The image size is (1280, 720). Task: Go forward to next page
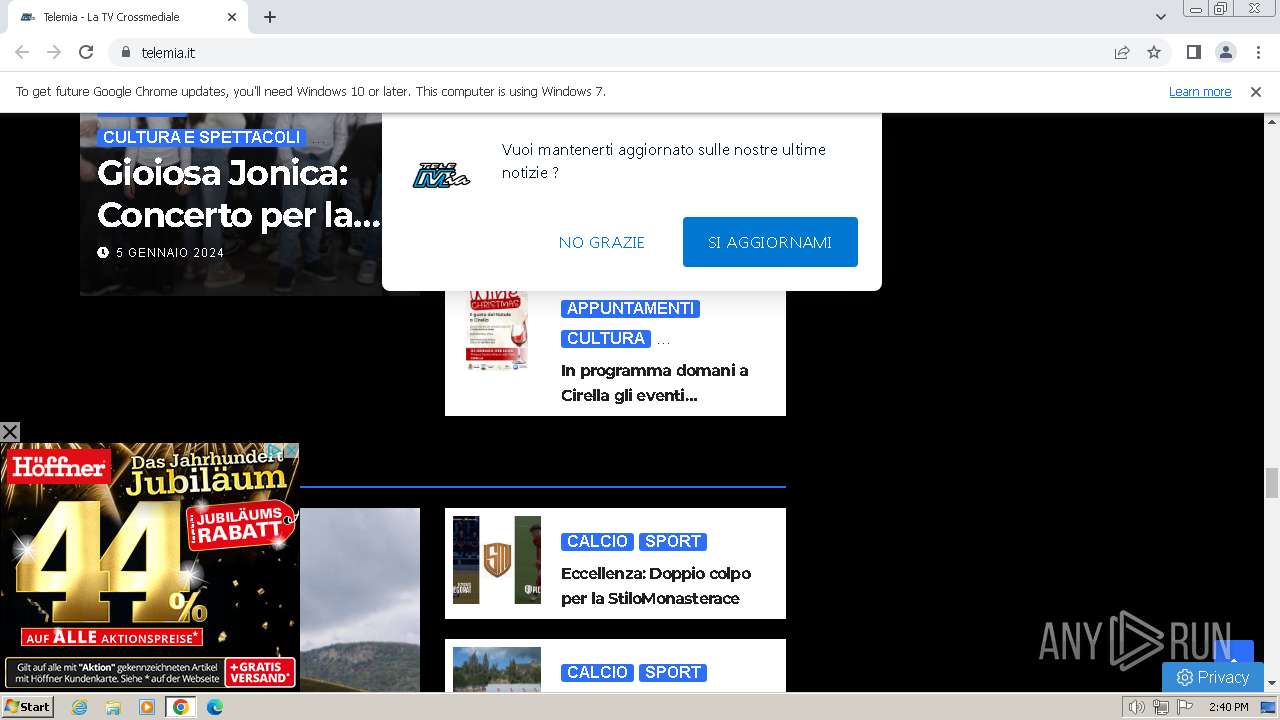click(54, 52)
